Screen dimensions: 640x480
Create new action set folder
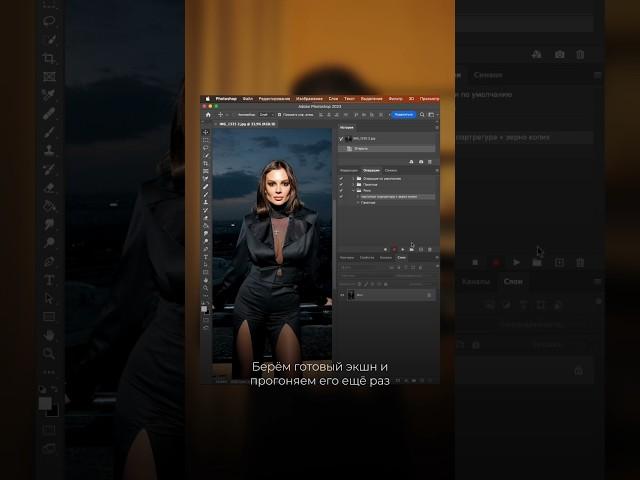[x=411, y=249]
